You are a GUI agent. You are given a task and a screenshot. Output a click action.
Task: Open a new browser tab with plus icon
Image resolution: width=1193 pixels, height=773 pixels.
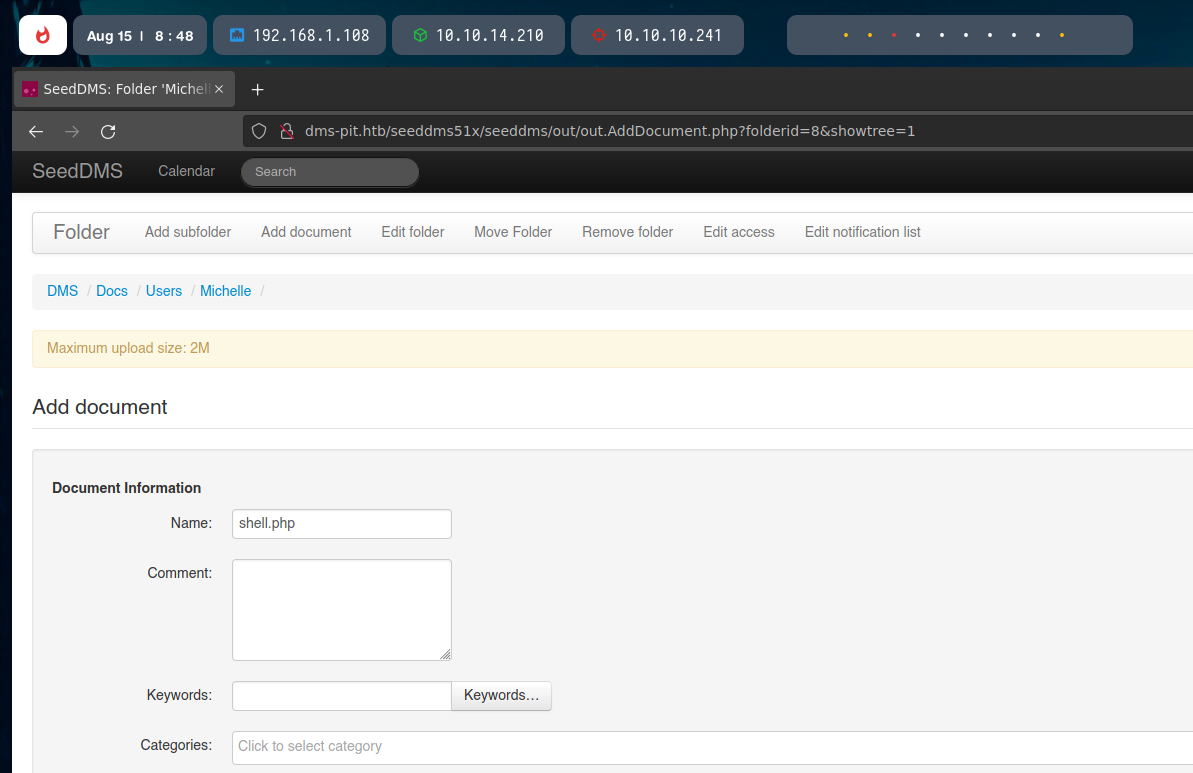[257, 90]
